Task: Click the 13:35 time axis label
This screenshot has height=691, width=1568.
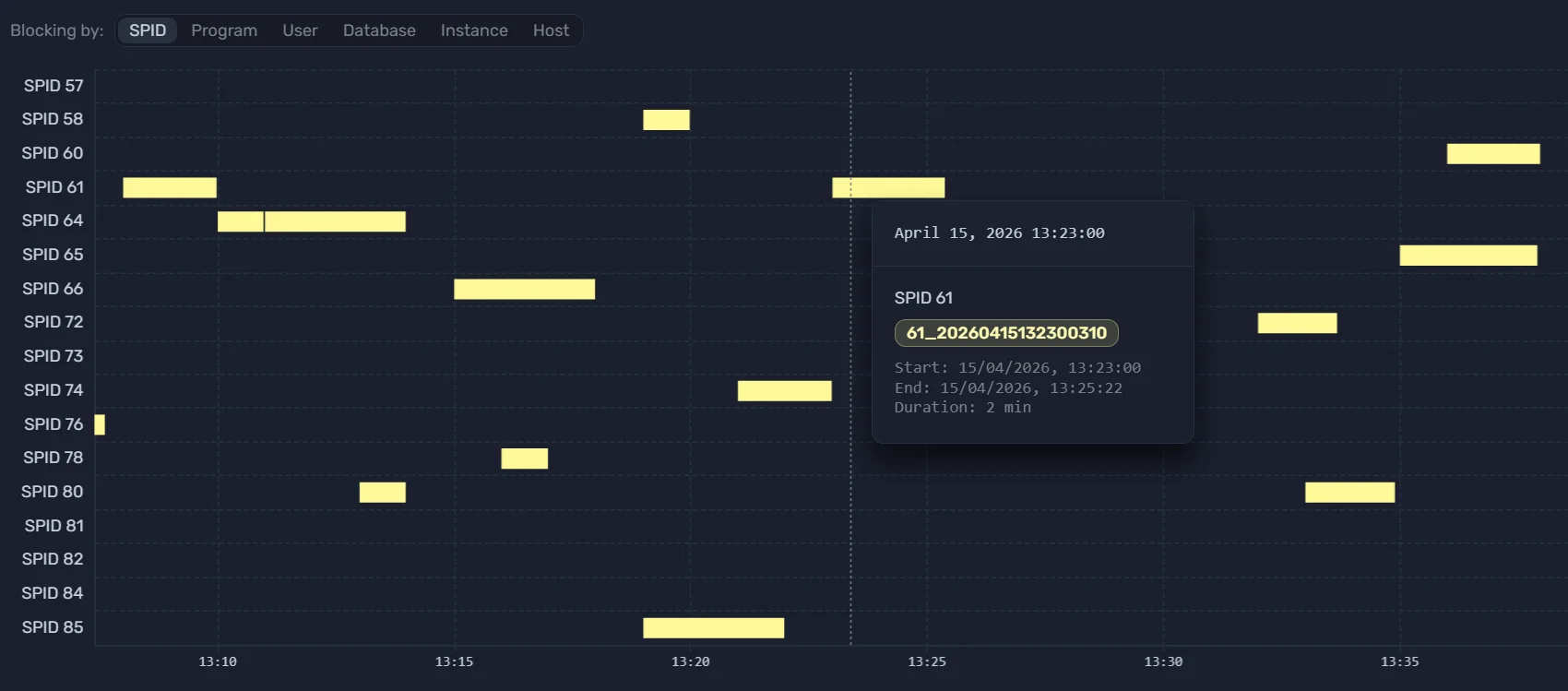Action: [x=1400, y=661]
